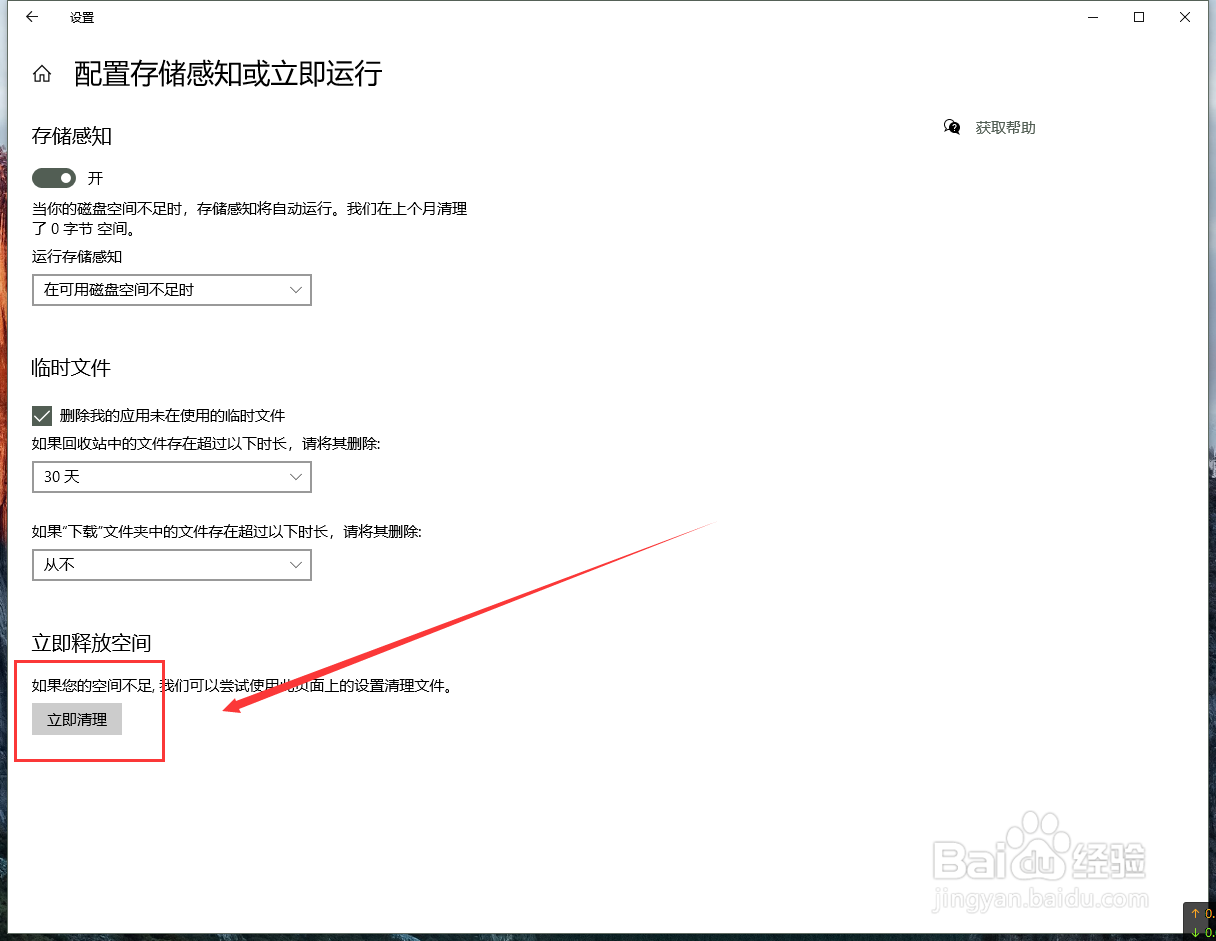Image resolution: width=1216 pixels, height=941 pixels.
Task: Open the 运行存储感知 dropdown
Action: click(171, 290)
